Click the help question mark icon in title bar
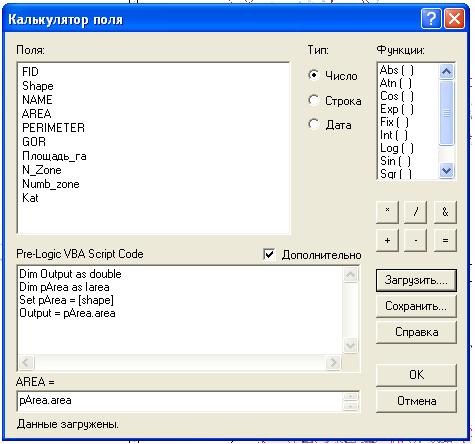Image resolution: width=475 pixels, height=444 pixels. click(x=431, y=19)
